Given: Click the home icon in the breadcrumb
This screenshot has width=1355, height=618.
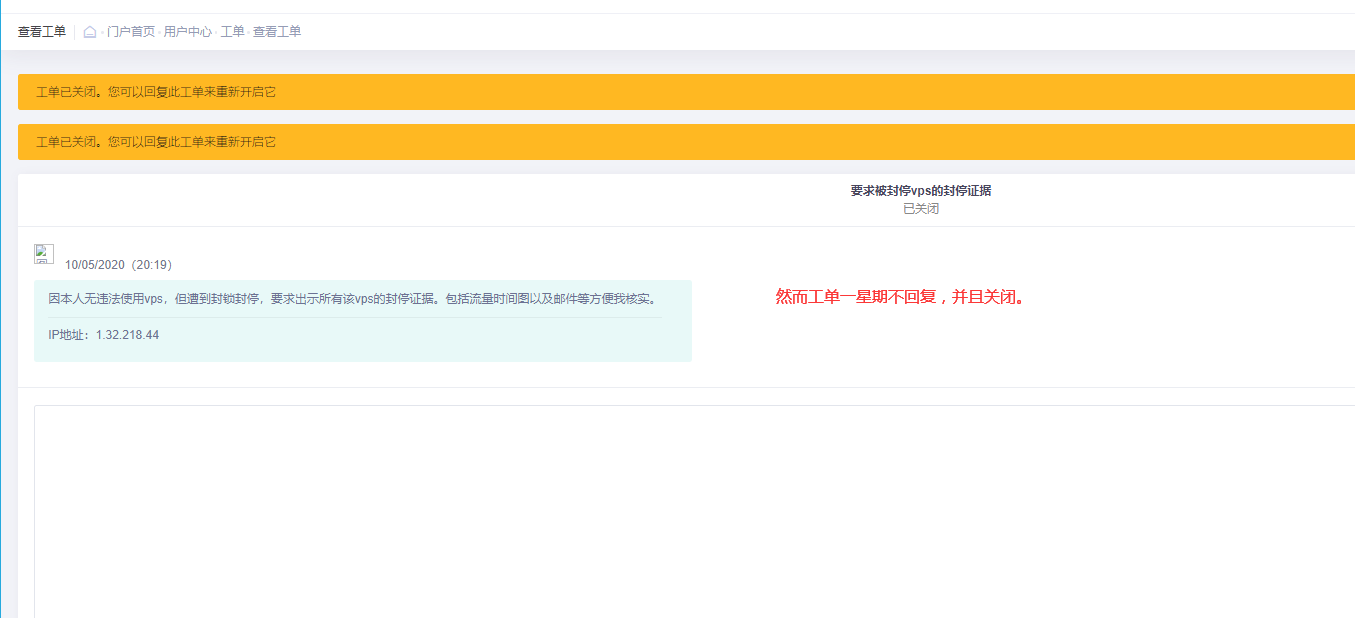Looking at the screenshot, I should point(90,32).
